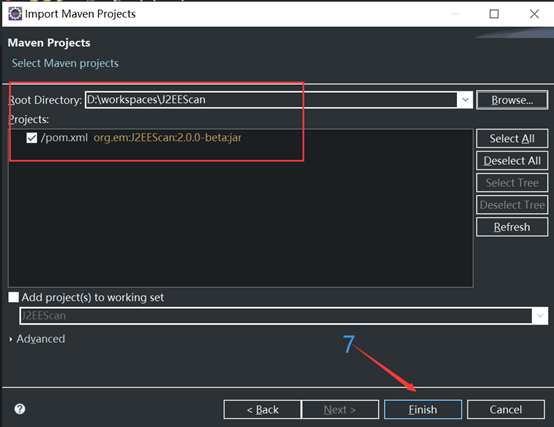Select the org.em:J2EEScan:2.0.0-beta:jar project entry
Image resolution: width=554 pixels, height=427 pixels.
coord(167,137)
